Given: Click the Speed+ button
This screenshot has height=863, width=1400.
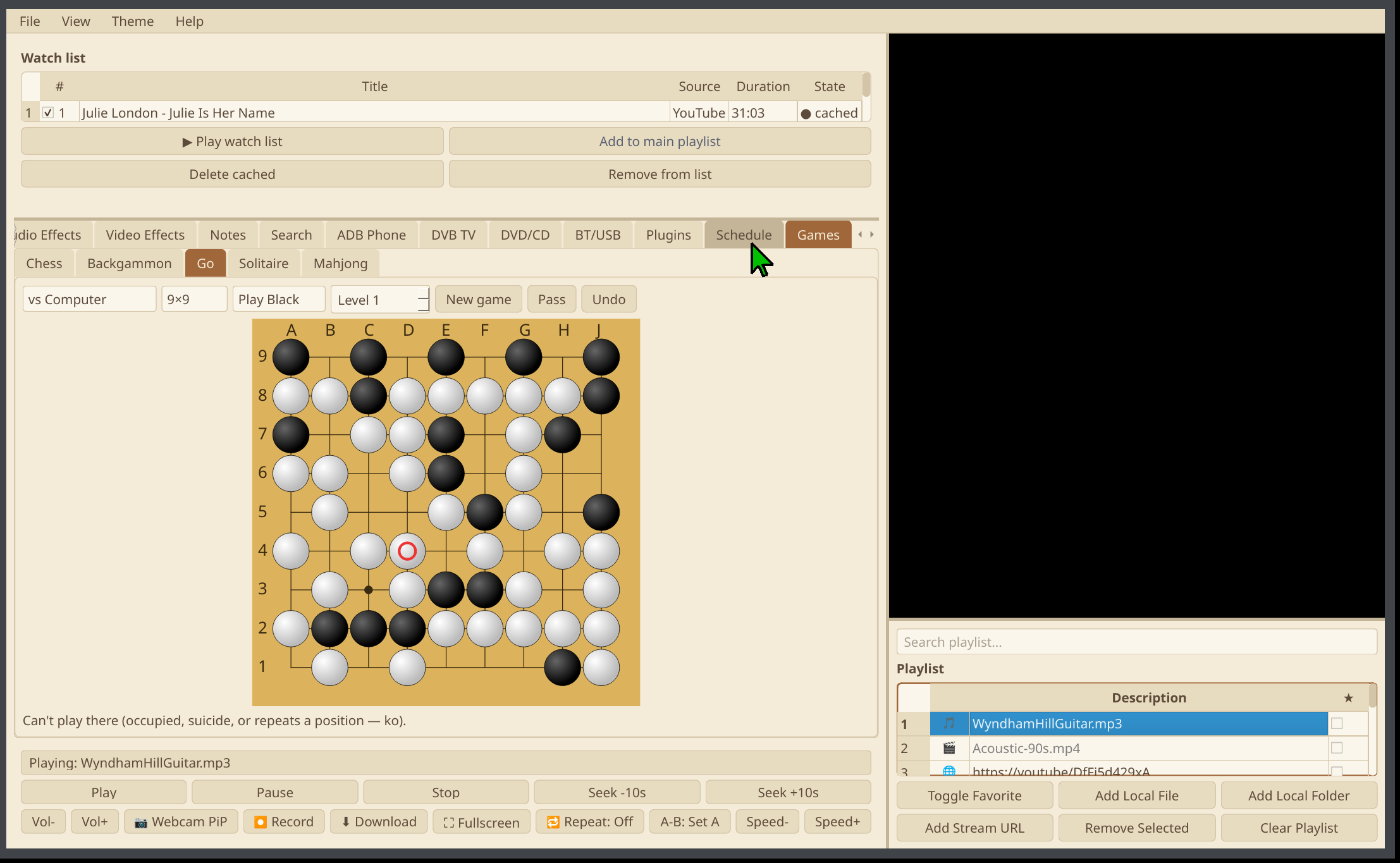Looking at the screenshot, I should click(837, 821).
